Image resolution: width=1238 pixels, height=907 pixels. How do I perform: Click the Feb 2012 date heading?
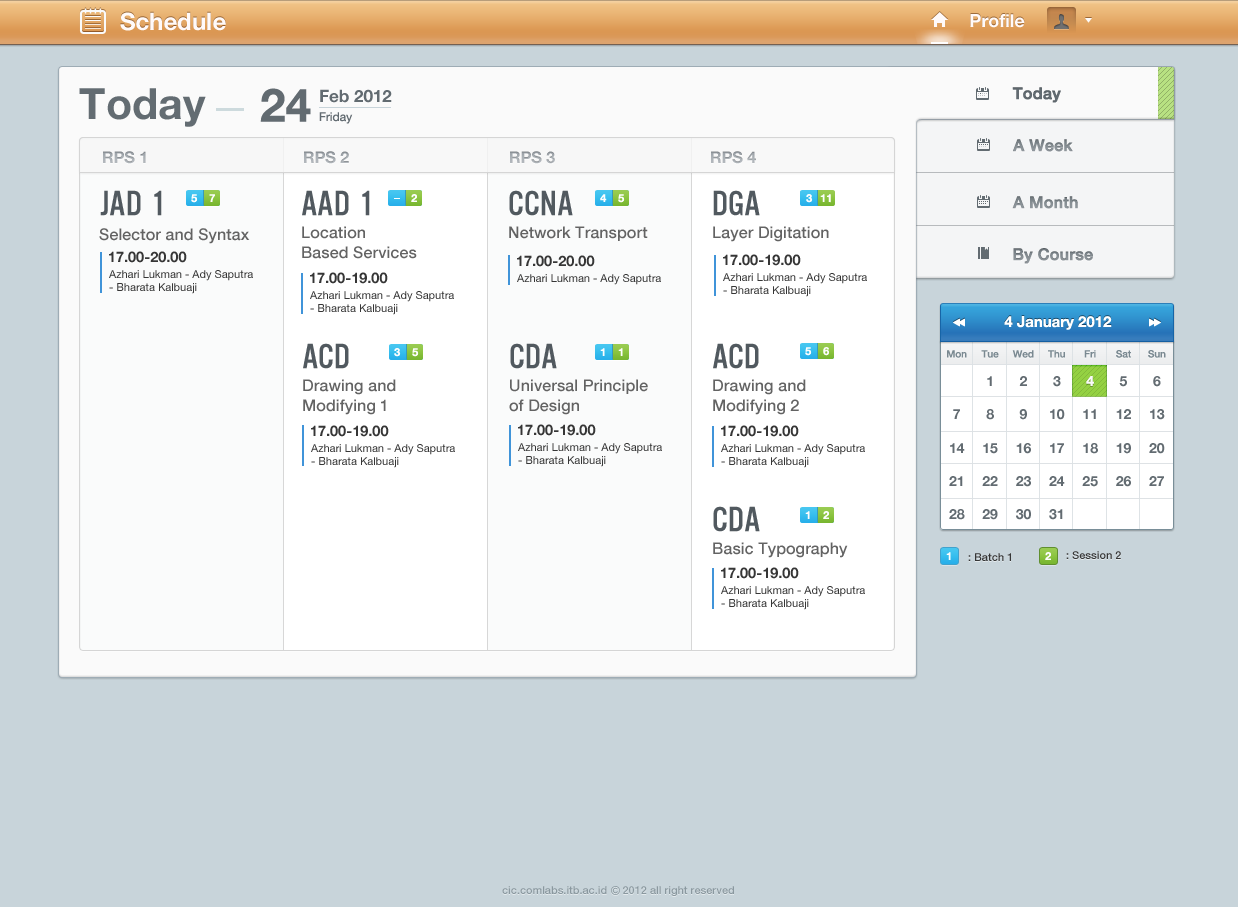coord(355,96)
